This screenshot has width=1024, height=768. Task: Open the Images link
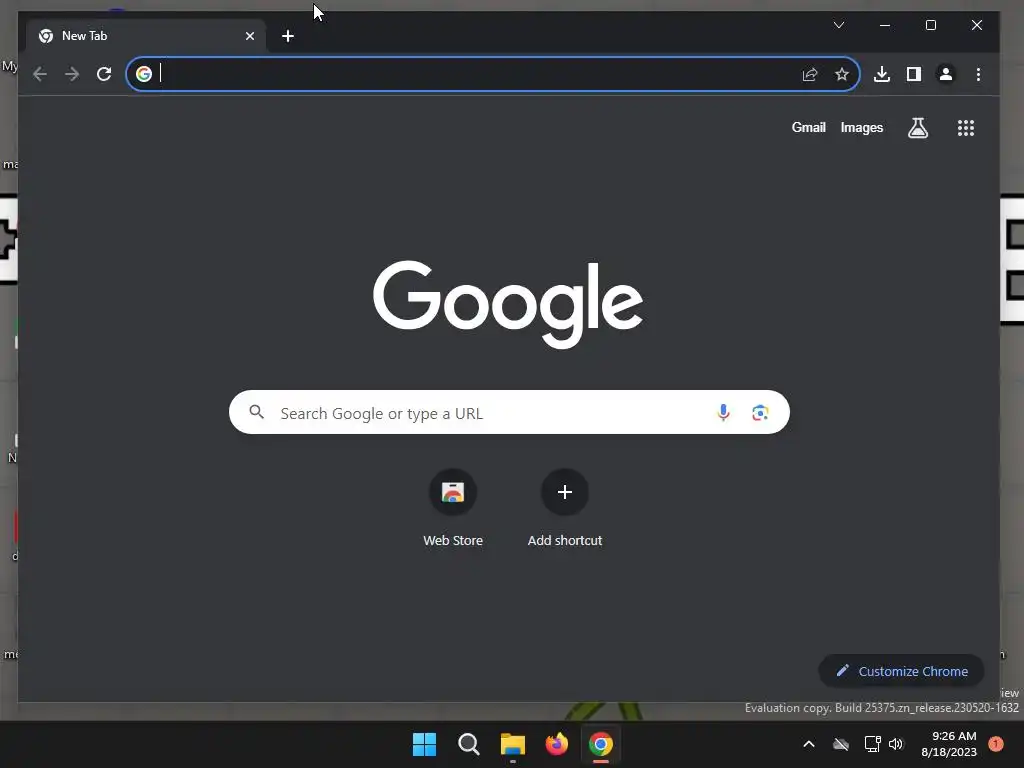(861, 128)
